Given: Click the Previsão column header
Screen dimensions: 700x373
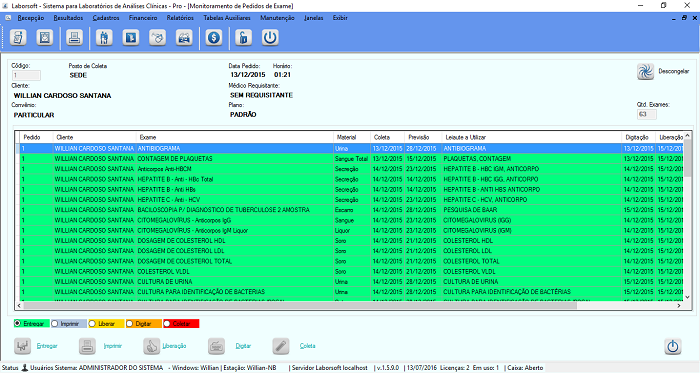Looking at the screenshot, I should tap(422, 137).
